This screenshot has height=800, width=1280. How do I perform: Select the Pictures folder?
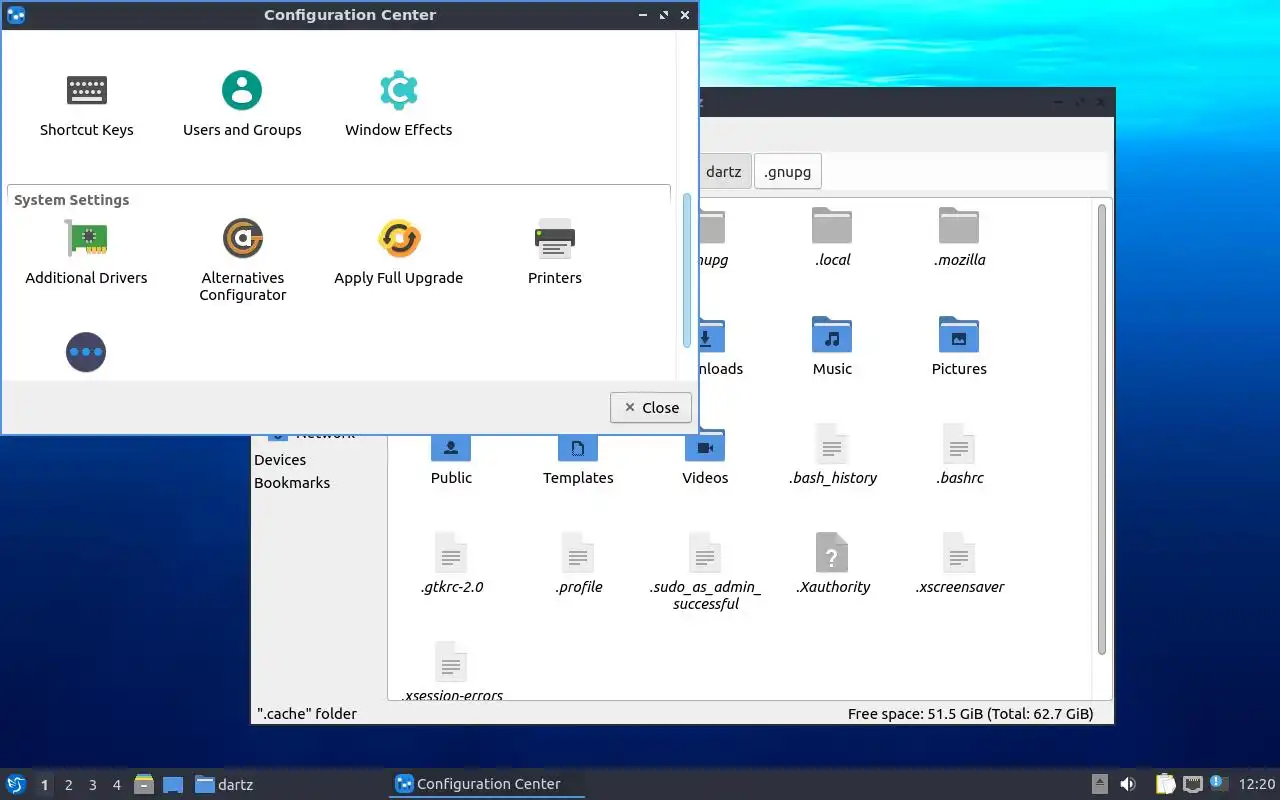pos(959,347)
